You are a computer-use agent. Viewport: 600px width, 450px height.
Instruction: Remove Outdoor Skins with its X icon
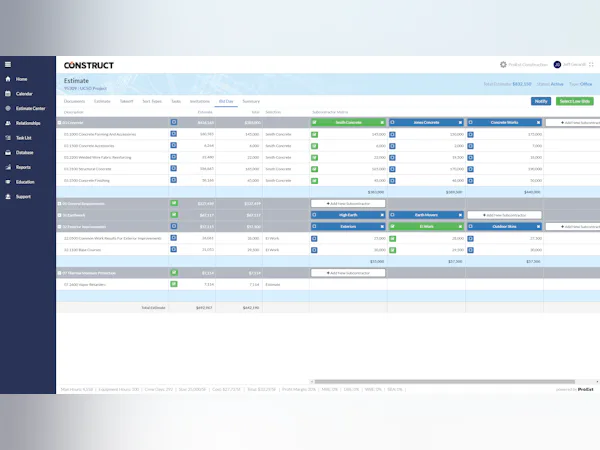pyautogui.click(x=538, y=227)
